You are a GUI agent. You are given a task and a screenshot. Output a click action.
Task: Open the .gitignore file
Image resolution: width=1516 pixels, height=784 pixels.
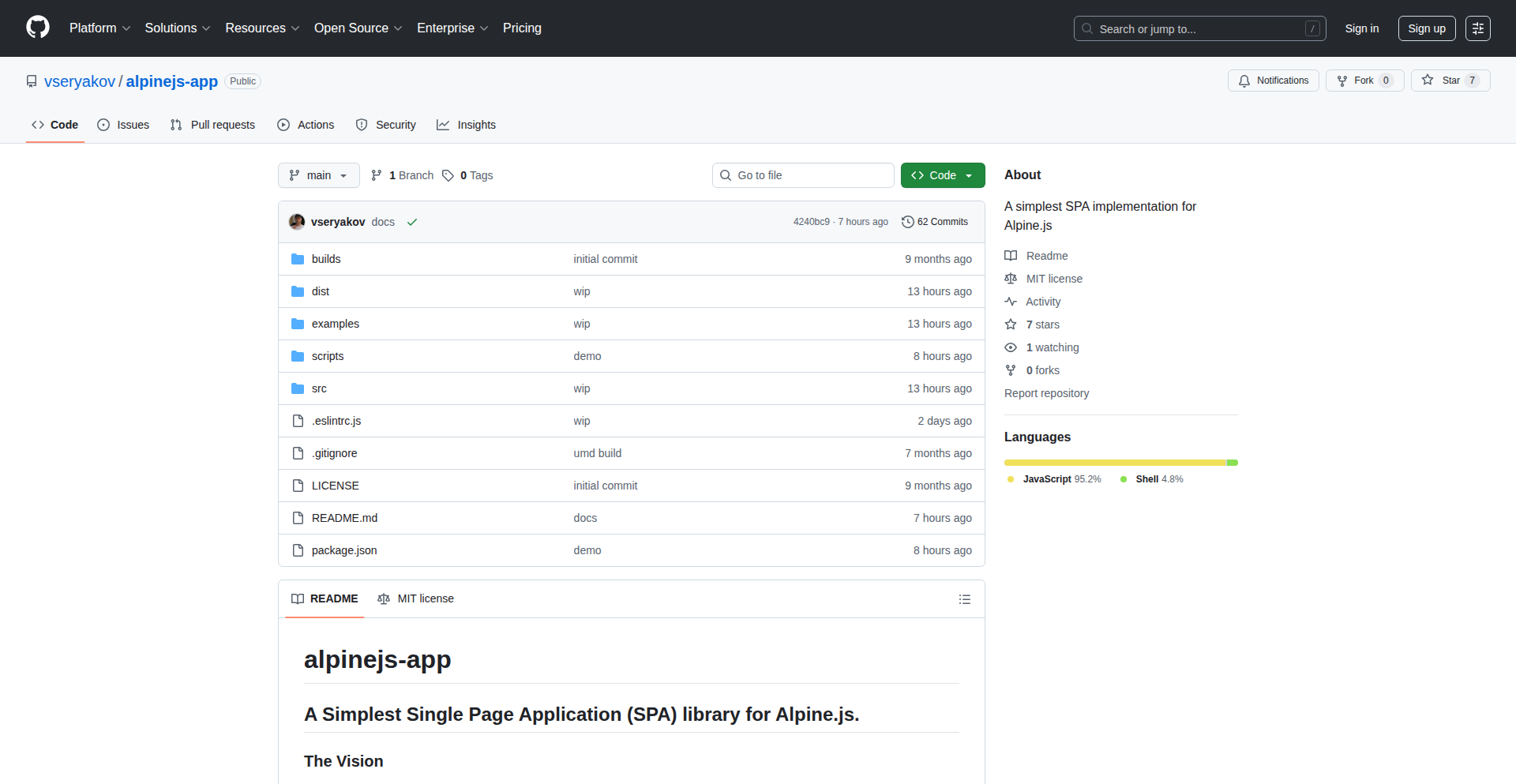pyautogui.click(x=334, y=453)
